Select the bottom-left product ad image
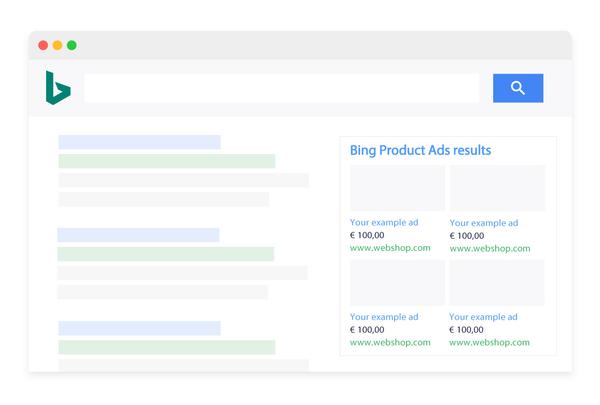The height and width of the screenshot is (405, 600). pos(397,283)
